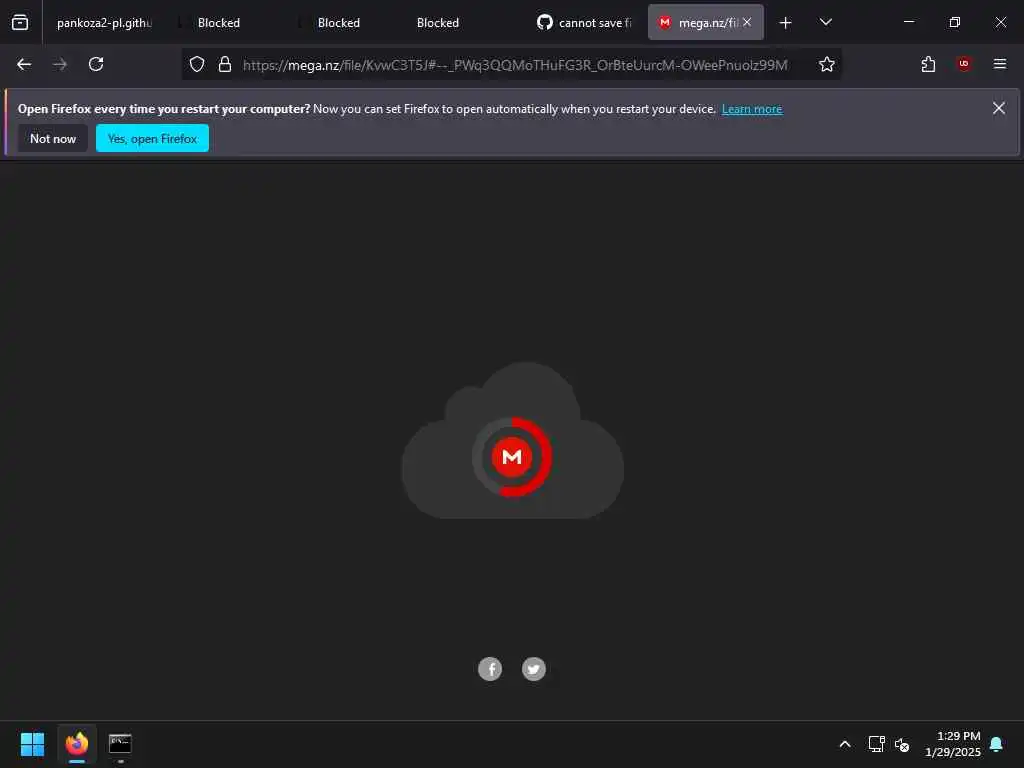The width and height of the screenshot is (1024, 768).
Task: Dismiss the Firefox startup notification bar
Action: tap(999, 108)
